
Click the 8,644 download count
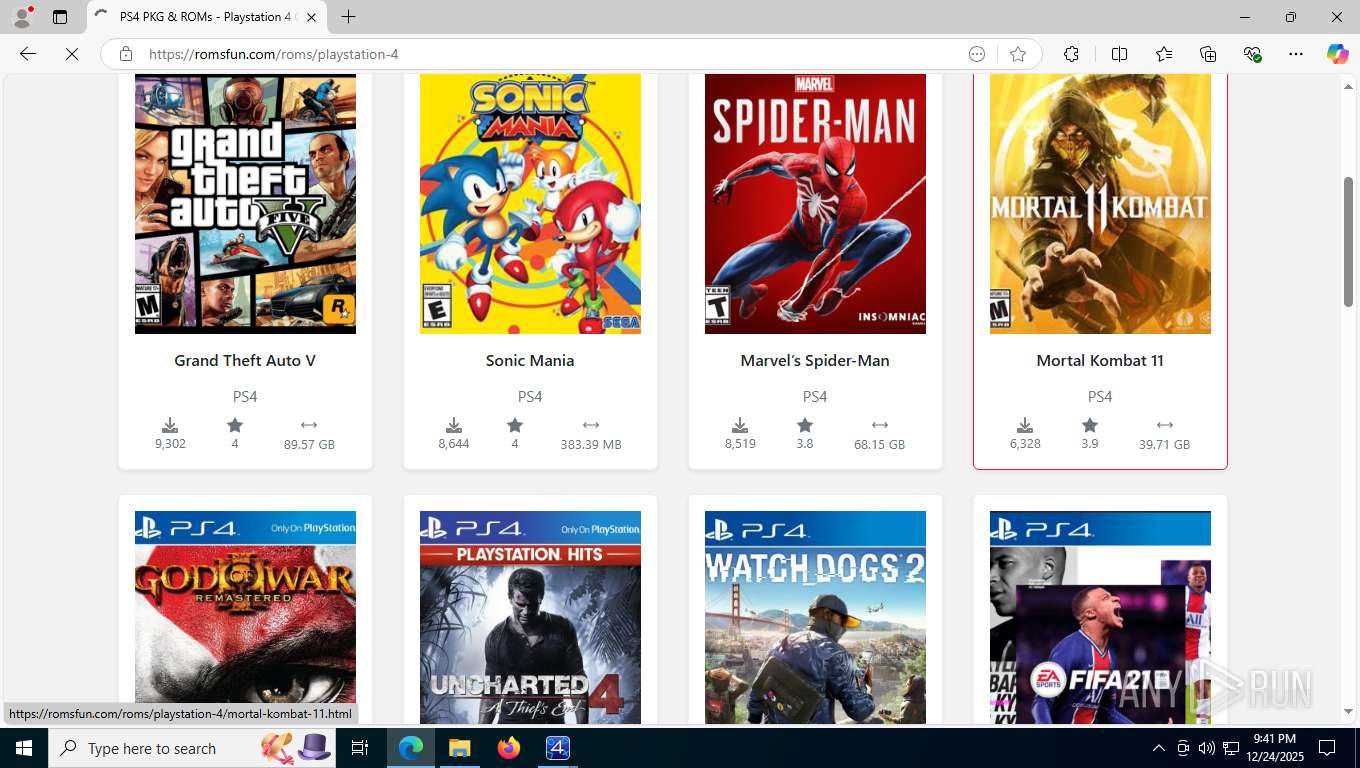(454, 443)
